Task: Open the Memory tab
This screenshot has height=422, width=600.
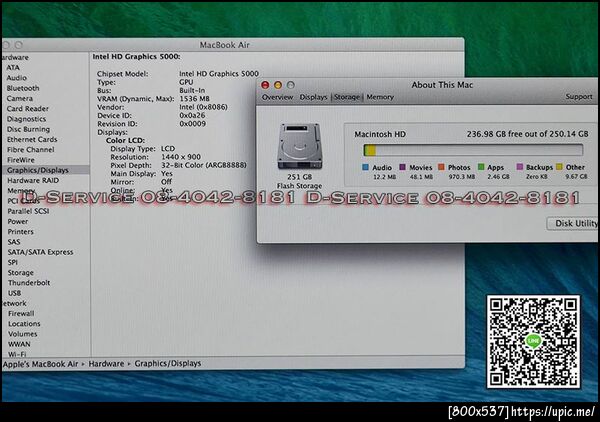Action: pos(380,97)
